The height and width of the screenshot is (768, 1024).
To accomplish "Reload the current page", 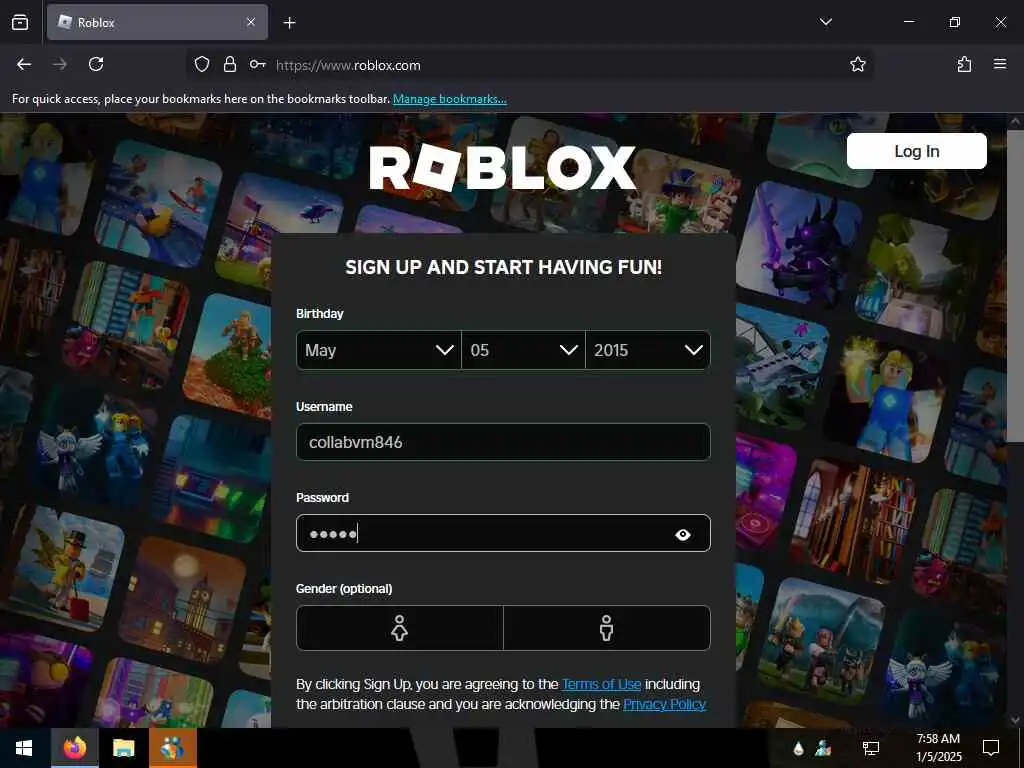I will point(96,64).
